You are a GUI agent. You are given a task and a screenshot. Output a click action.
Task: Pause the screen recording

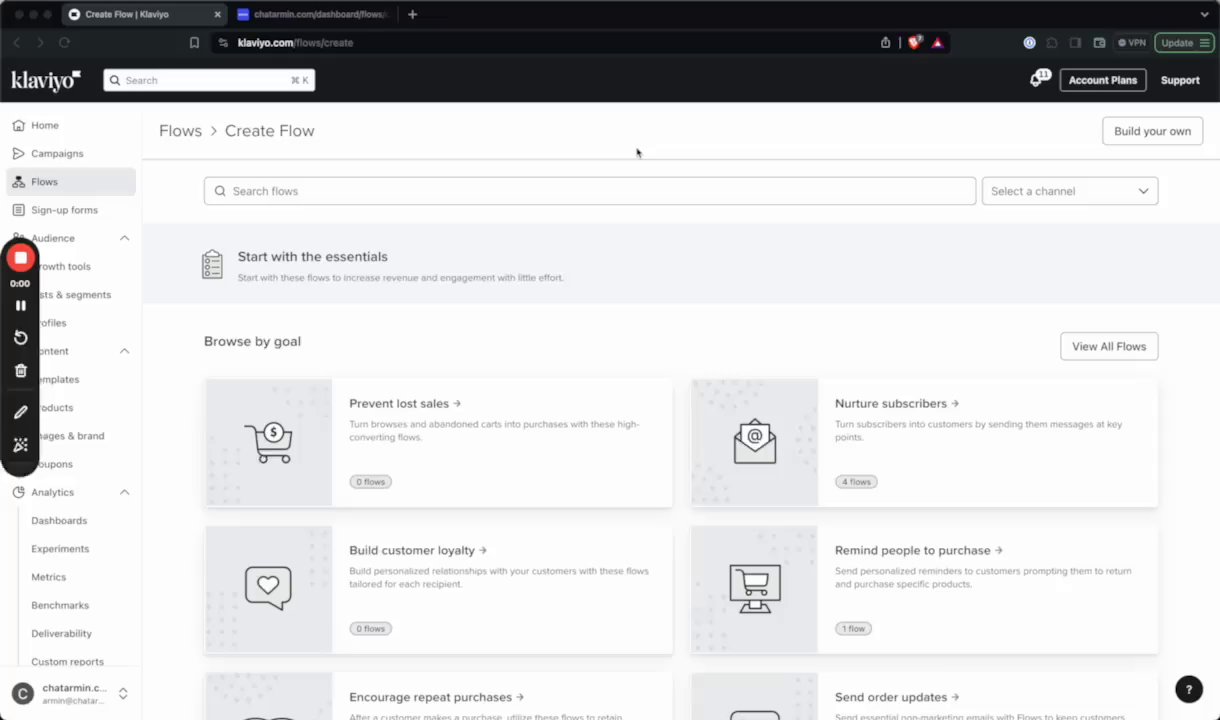20,305
